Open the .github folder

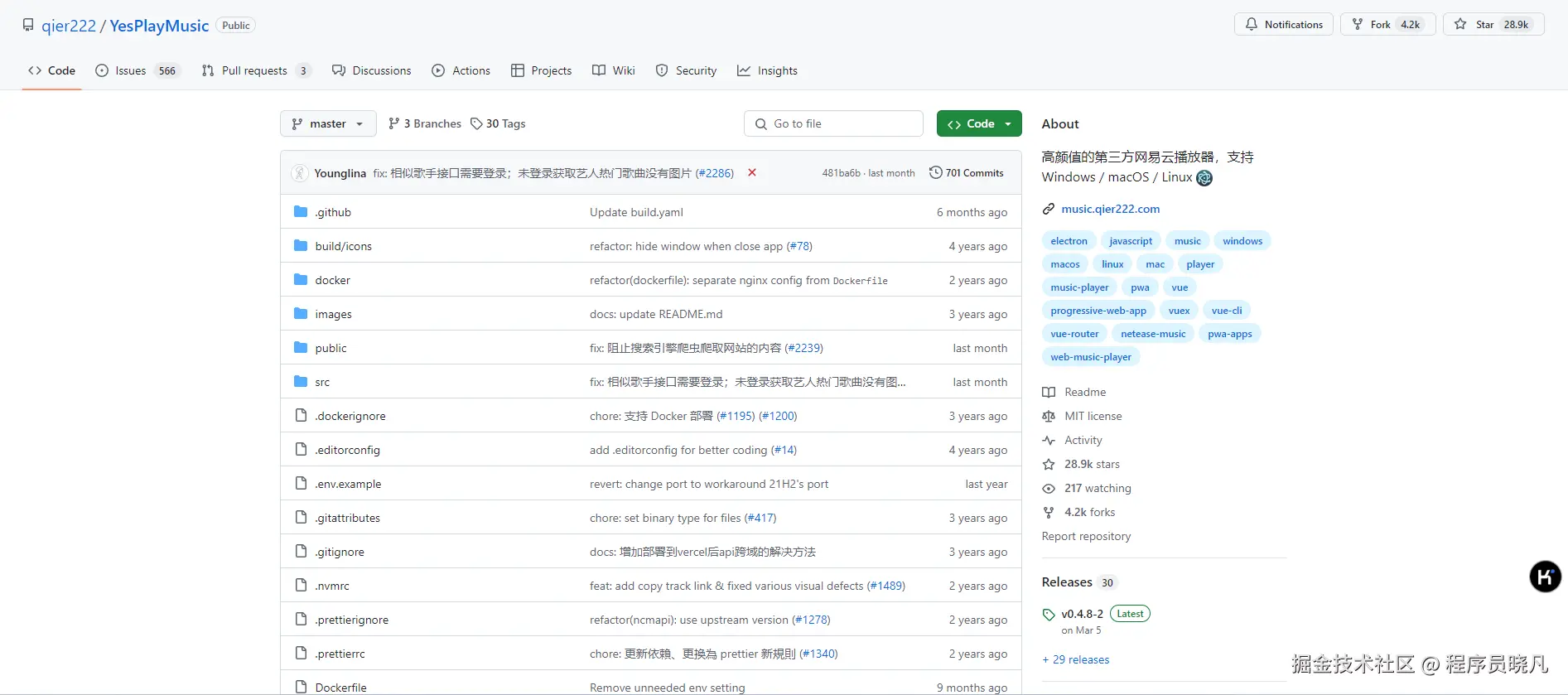click(333, 212)
